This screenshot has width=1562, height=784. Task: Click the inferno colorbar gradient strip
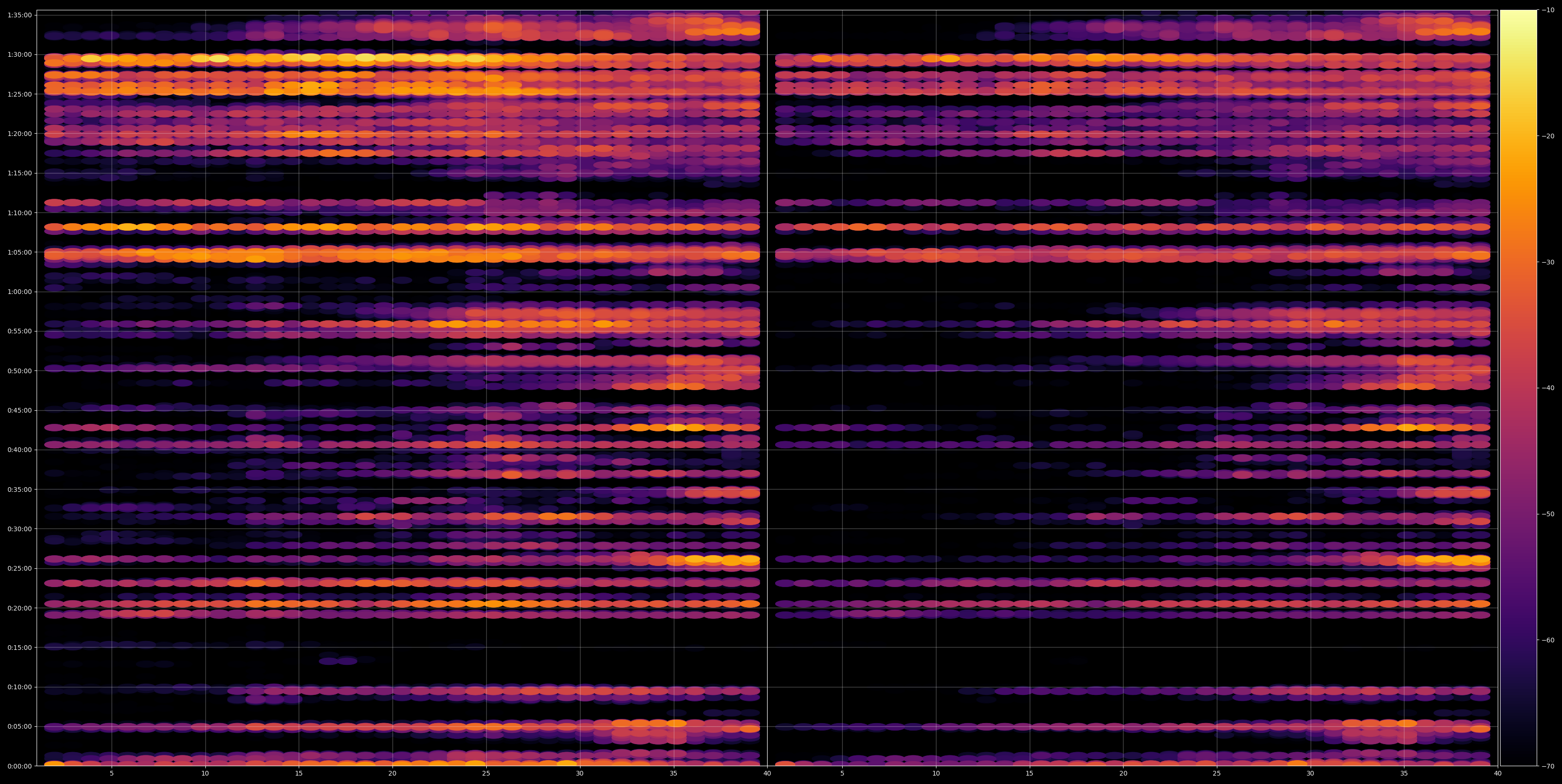1518,388
